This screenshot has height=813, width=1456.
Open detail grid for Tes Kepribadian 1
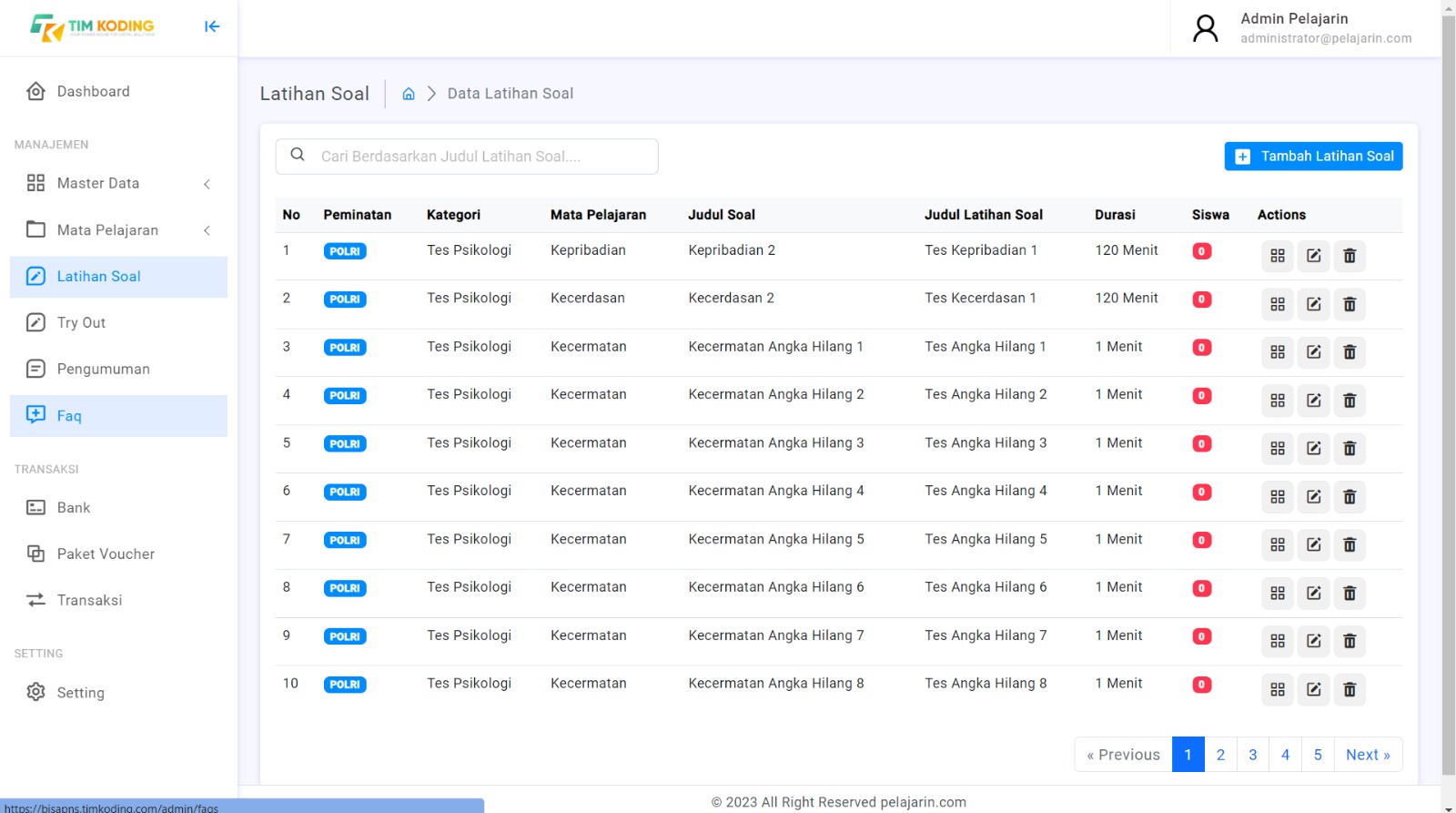[x=1278, y=256]
